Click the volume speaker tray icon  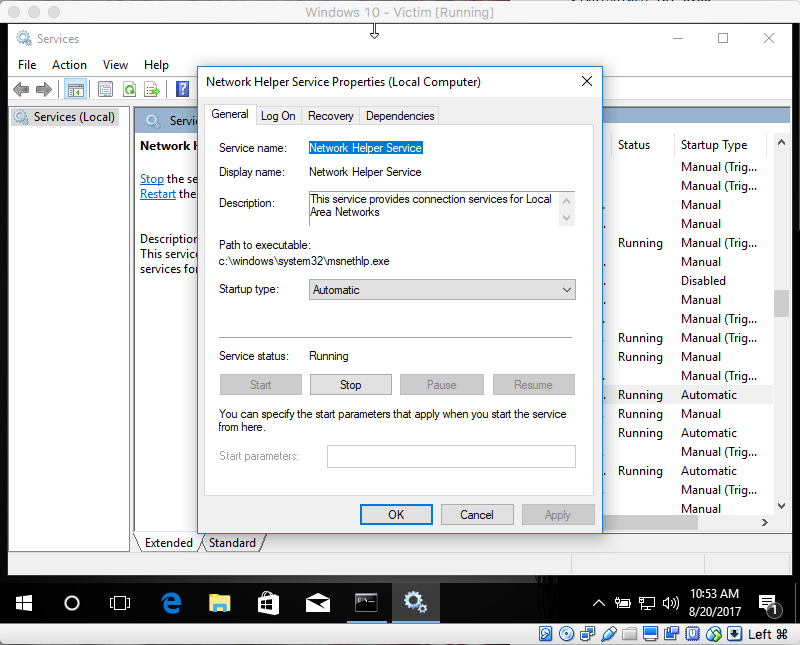click(x=670, y=603)
